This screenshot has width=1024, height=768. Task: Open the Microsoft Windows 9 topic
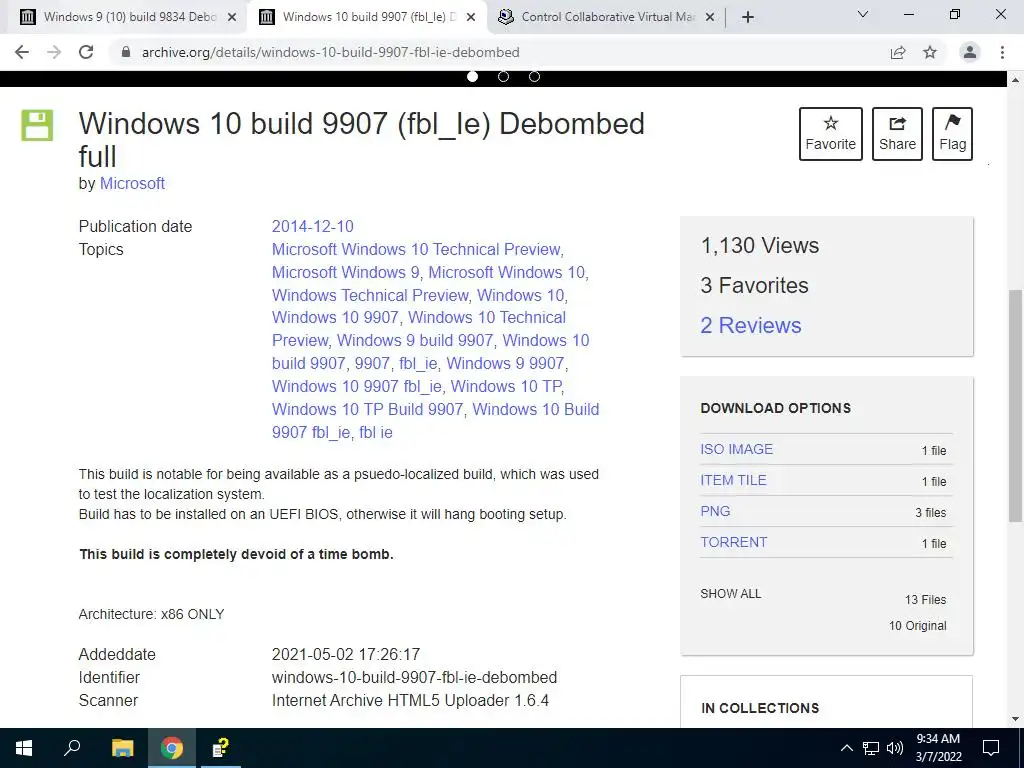click(345, 272)
